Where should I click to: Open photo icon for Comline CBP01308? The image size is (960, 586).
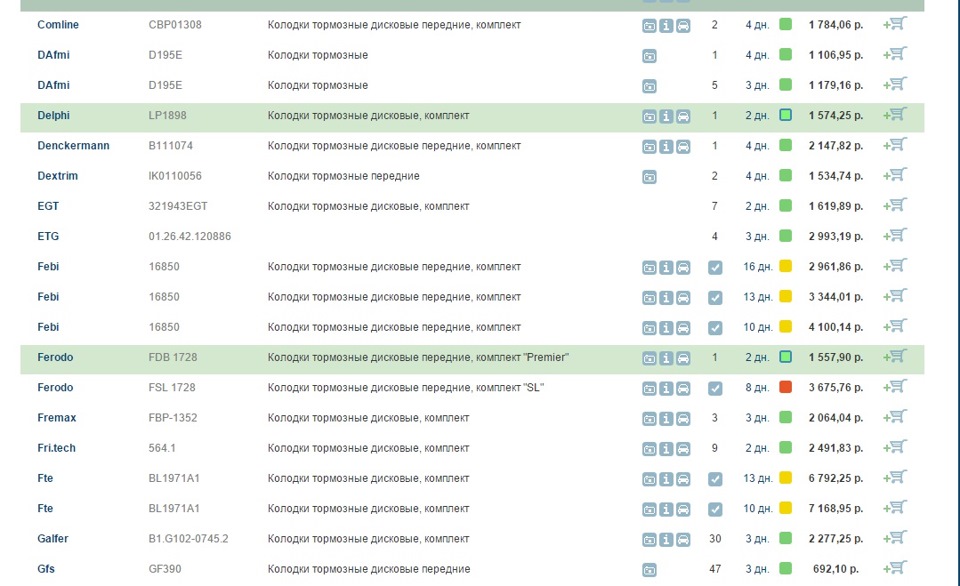tap(649, 26)
